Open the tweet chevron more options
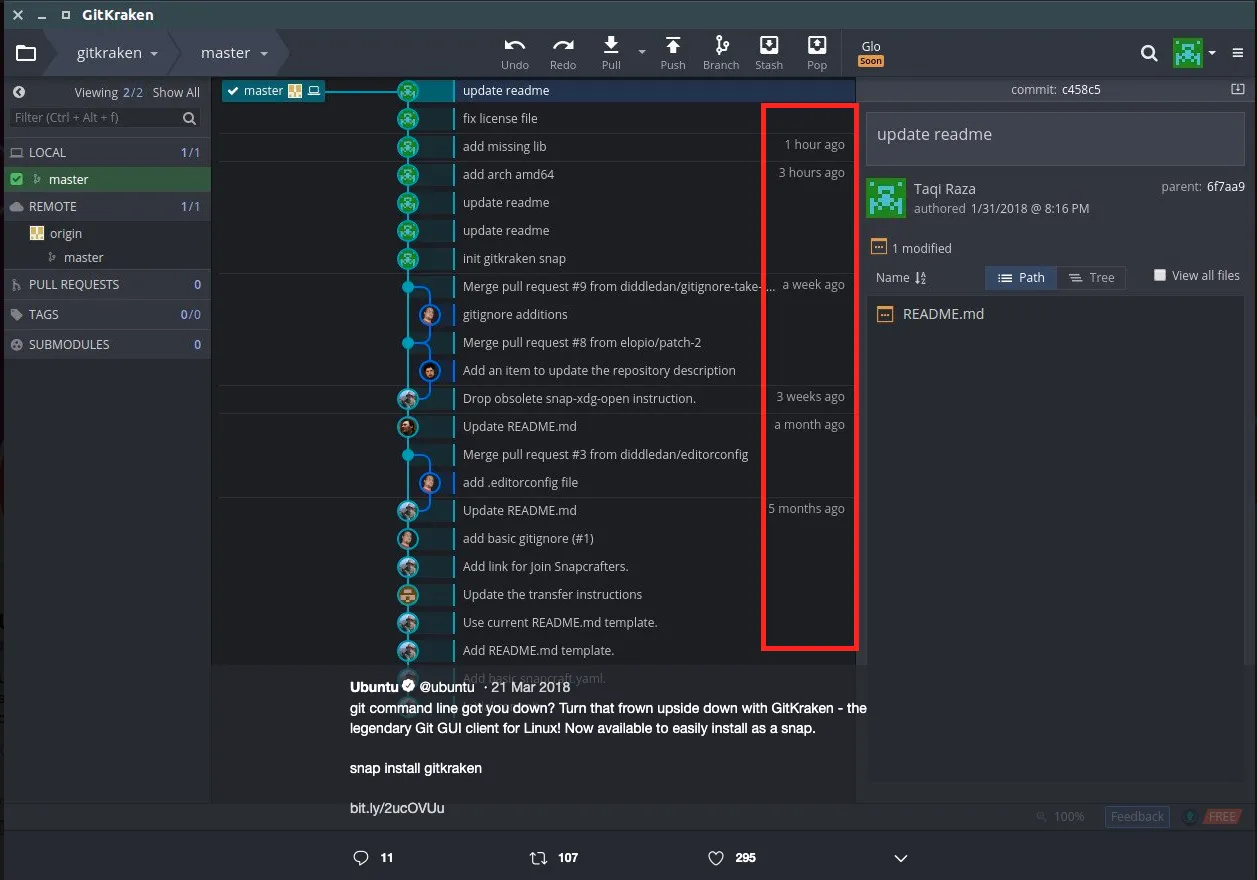1257x880 pixels. pos(900,859)
